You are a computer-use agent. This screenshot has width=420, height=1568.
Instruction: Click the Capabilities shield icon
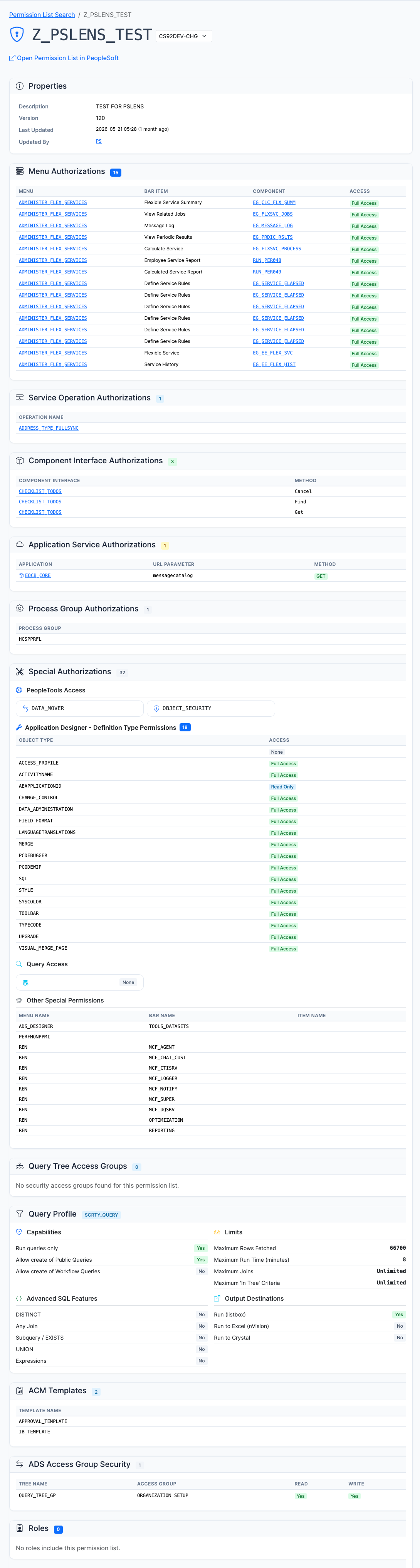(x=19, y=1232)
